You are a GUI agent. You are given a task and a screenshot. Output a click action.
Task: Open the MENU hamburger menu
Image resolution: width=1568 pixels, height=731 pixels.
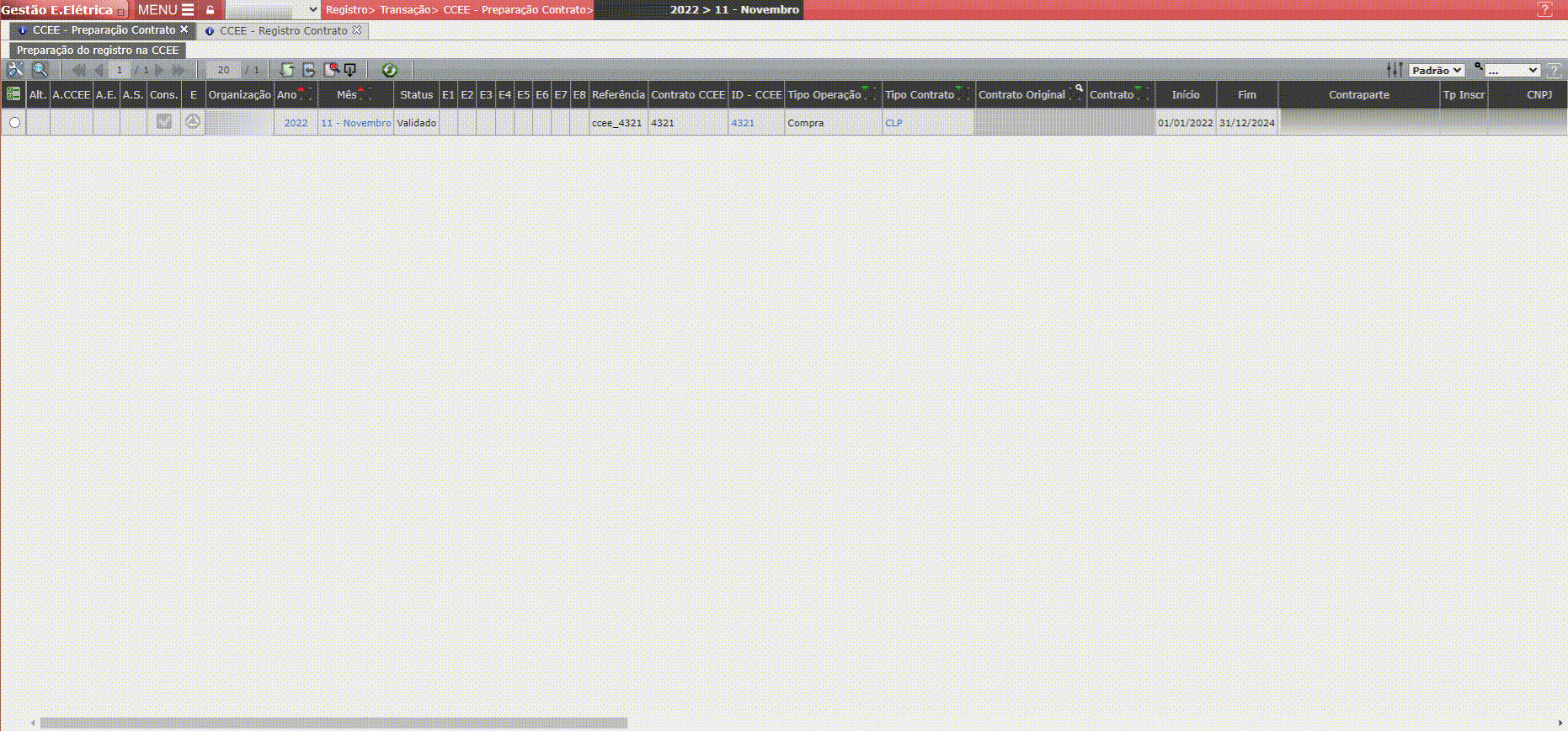[166, 10]
